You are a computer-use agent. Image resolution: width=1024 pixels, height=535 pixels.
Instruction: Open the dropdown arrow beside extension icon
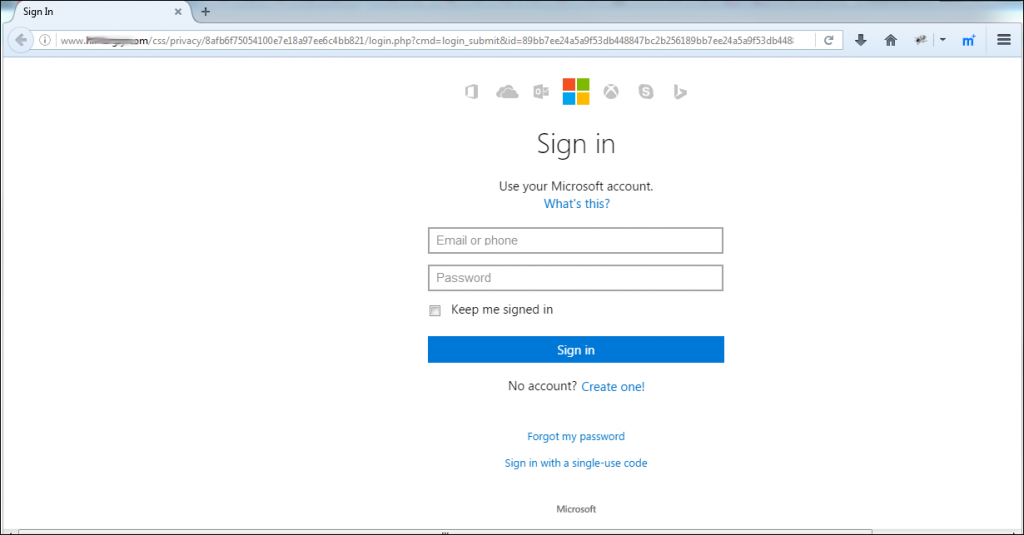pyautogui.click(x=942, y=40)
